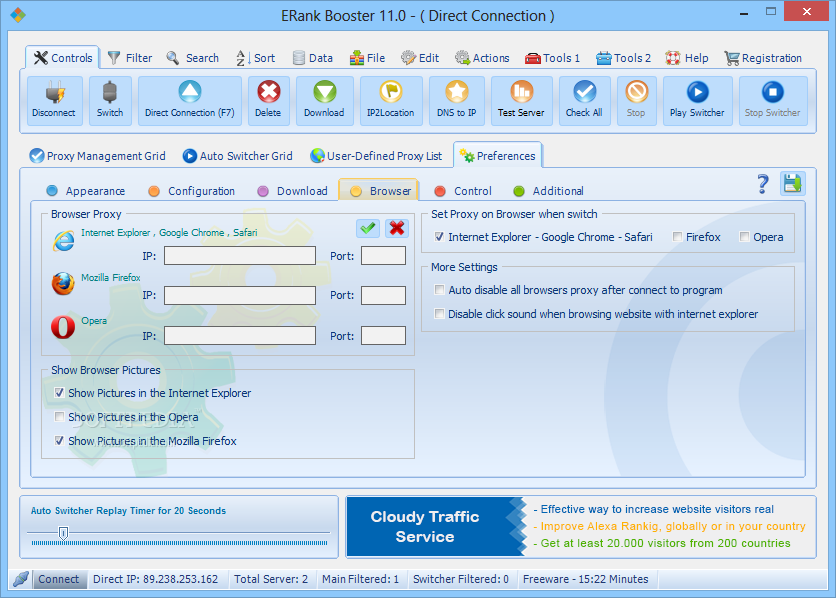This screenshot has width=836, height=598.
Task: Enable Auto disable all browsers proxy
Action: coord(439,289)
